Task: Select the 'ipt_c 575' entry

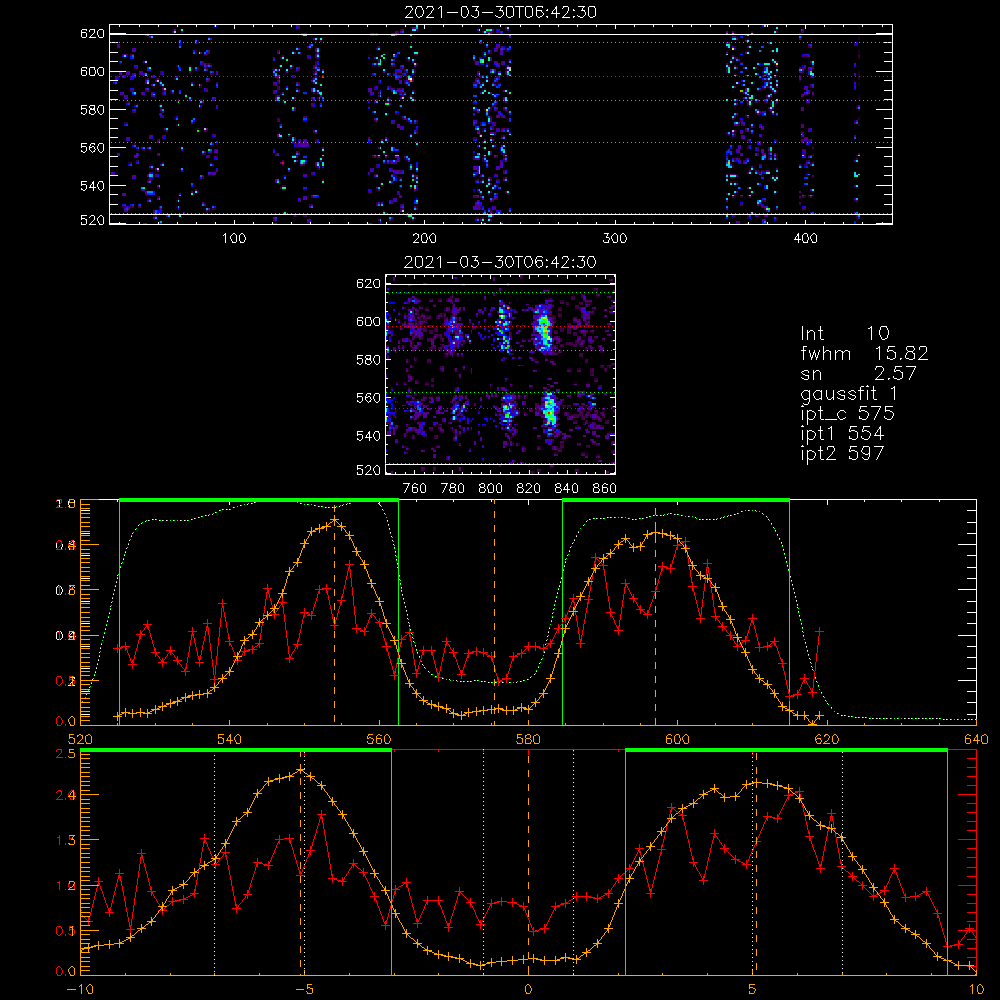Action: [x=848, y=414]
